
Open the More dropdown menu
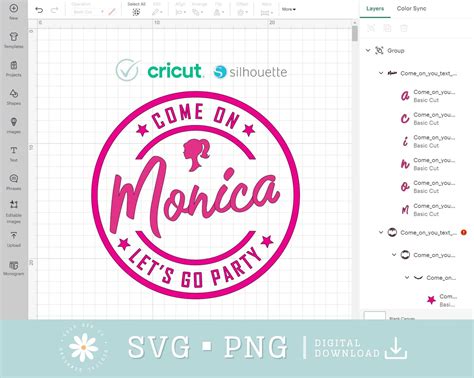(289, 9)
